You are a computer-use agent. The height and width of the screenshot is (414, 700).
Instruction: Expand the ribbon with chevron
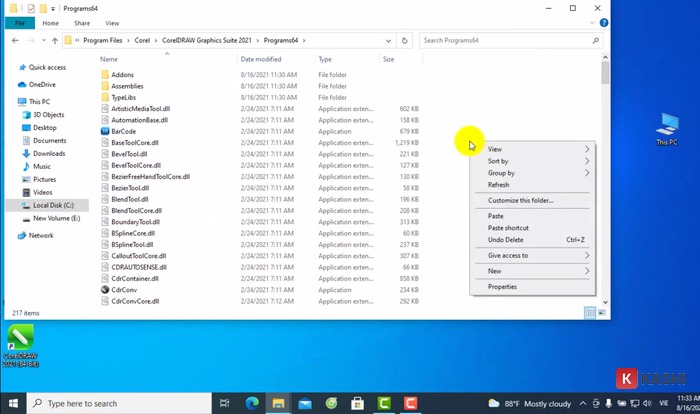pos(591,22)
